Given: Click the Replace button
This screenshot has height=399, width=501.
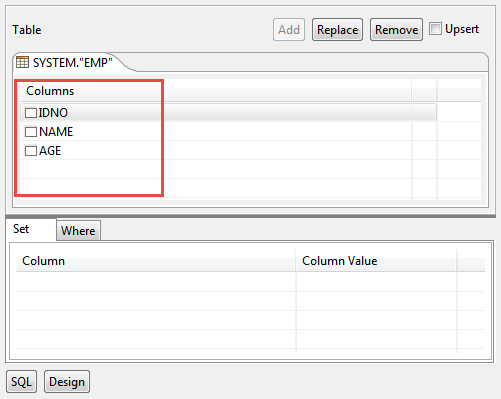Looking at the screenshot, I should click(x=337, y=30).
